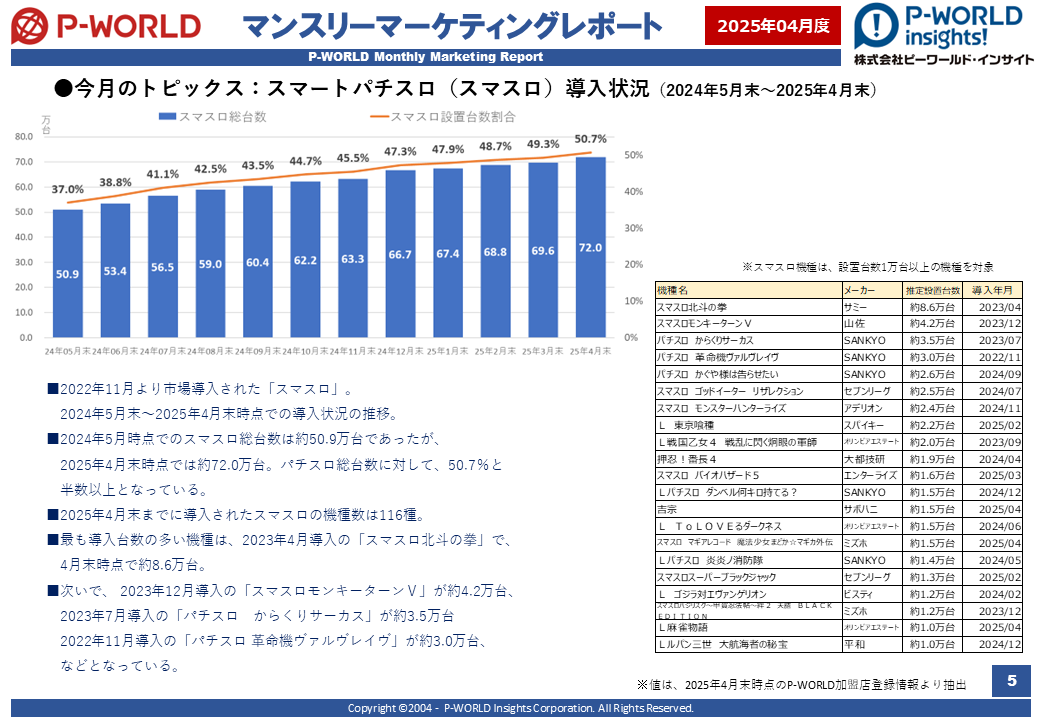The height and width of the screenshot is (720, 1040).
Task: Click the 72.0 bar for 25年4月末
Action: pos(590,247)
